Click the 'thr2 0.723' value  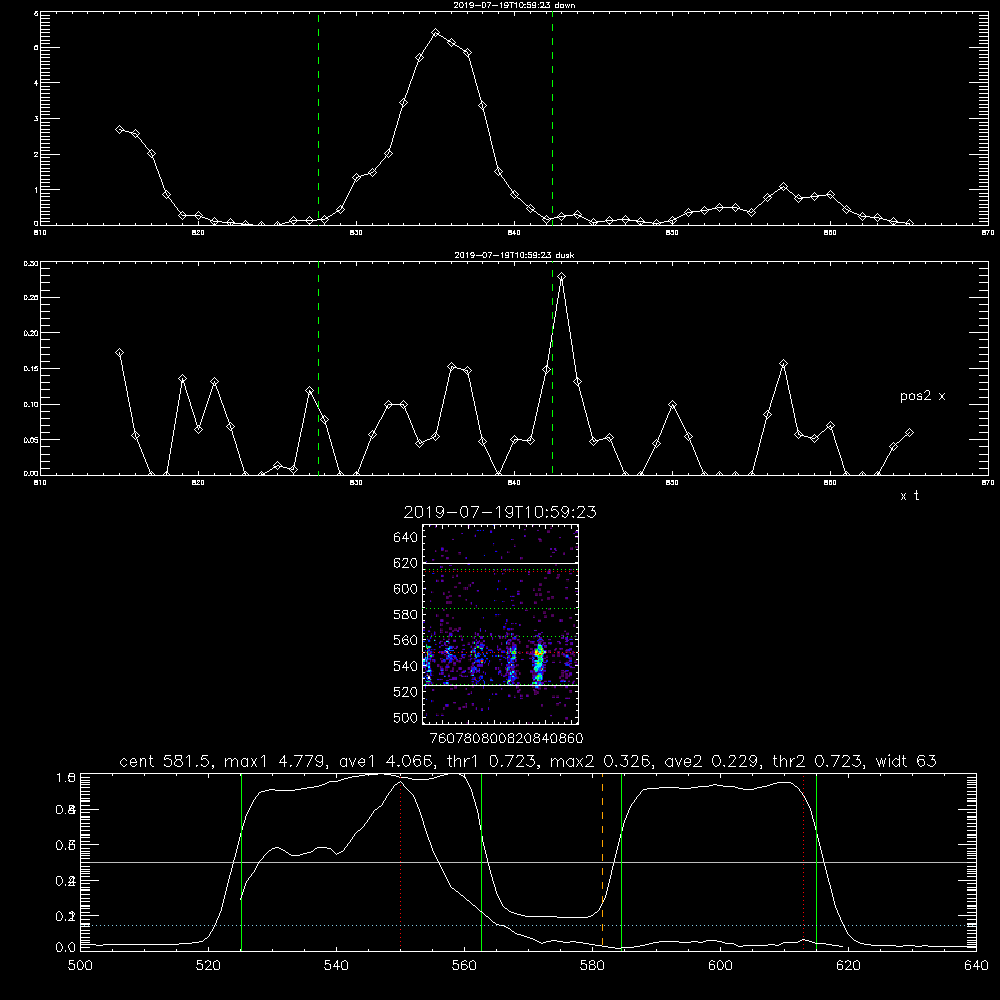point(819,761)
